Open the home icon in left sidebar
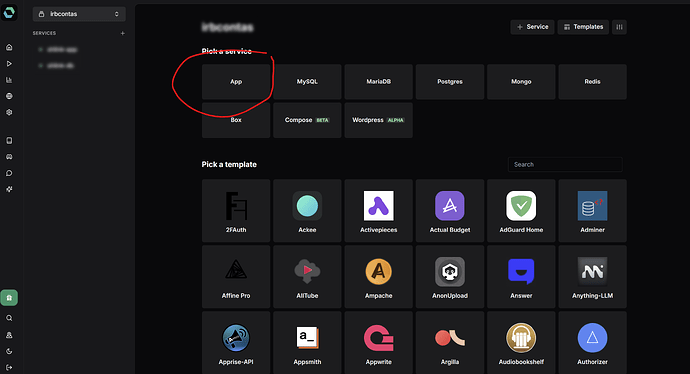 point(9,48)
